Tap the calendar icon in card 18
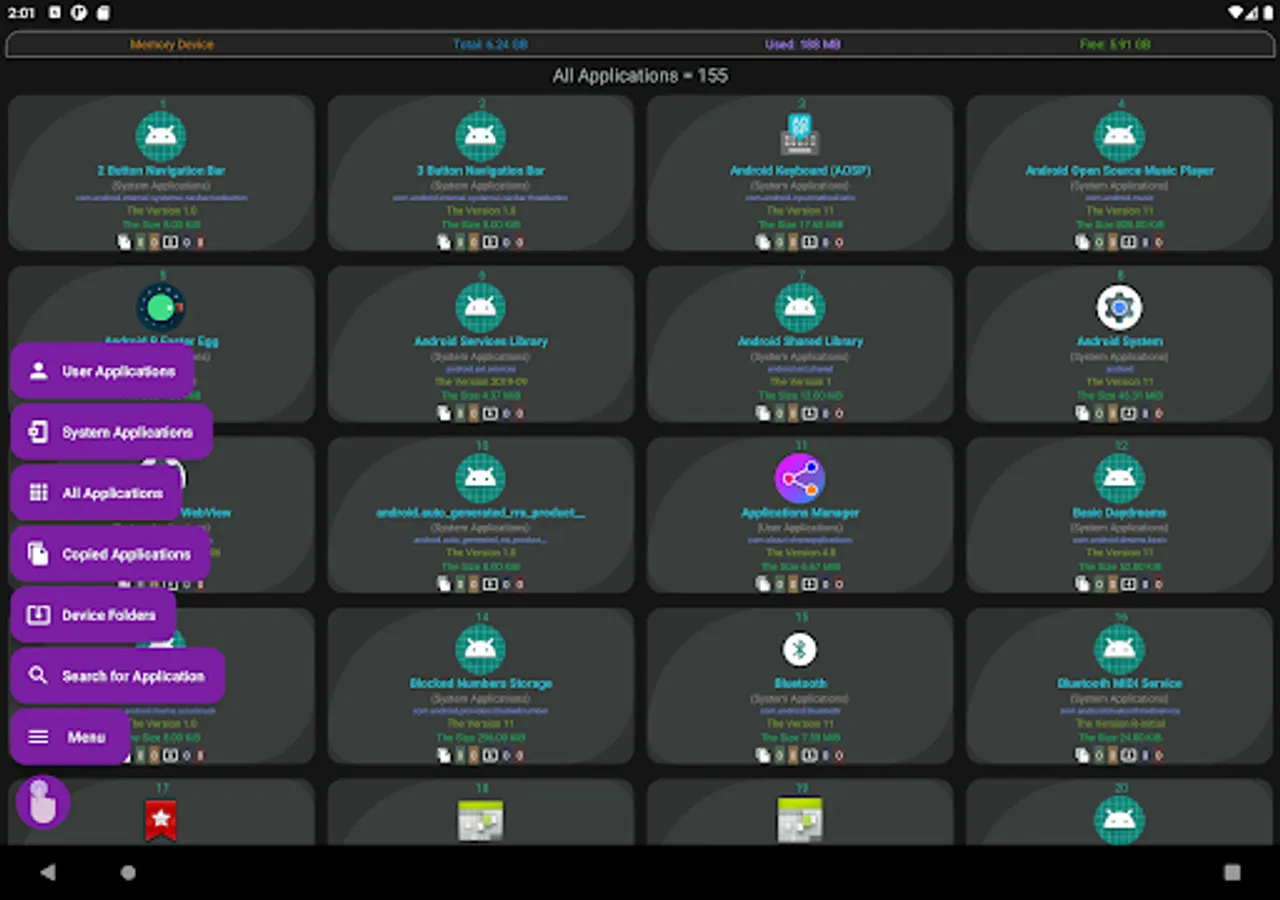This screenshot has width=1280, height=900. click(481, 820)
